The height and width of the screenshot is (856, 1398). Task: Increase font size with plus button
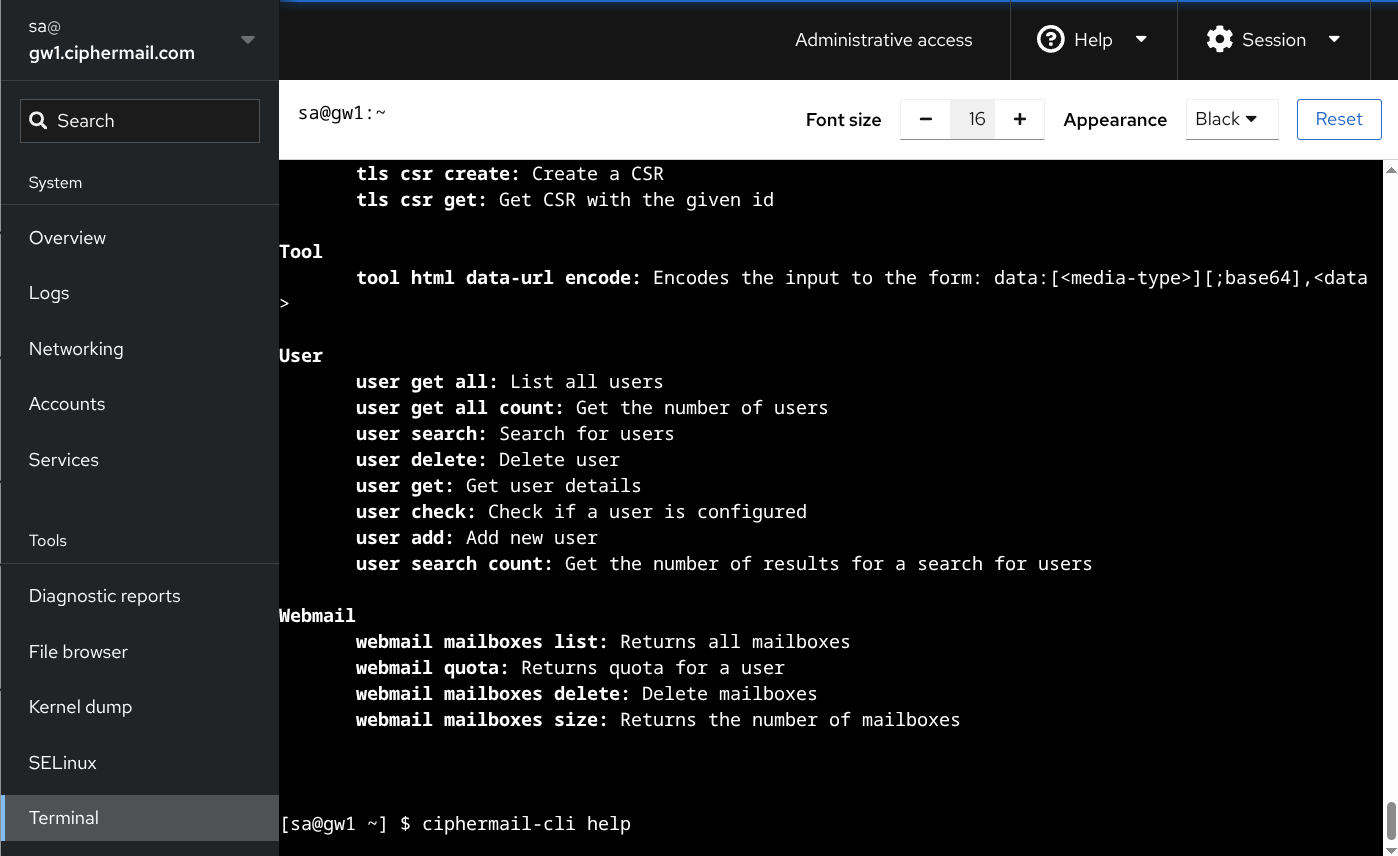tap(1019, 120)
